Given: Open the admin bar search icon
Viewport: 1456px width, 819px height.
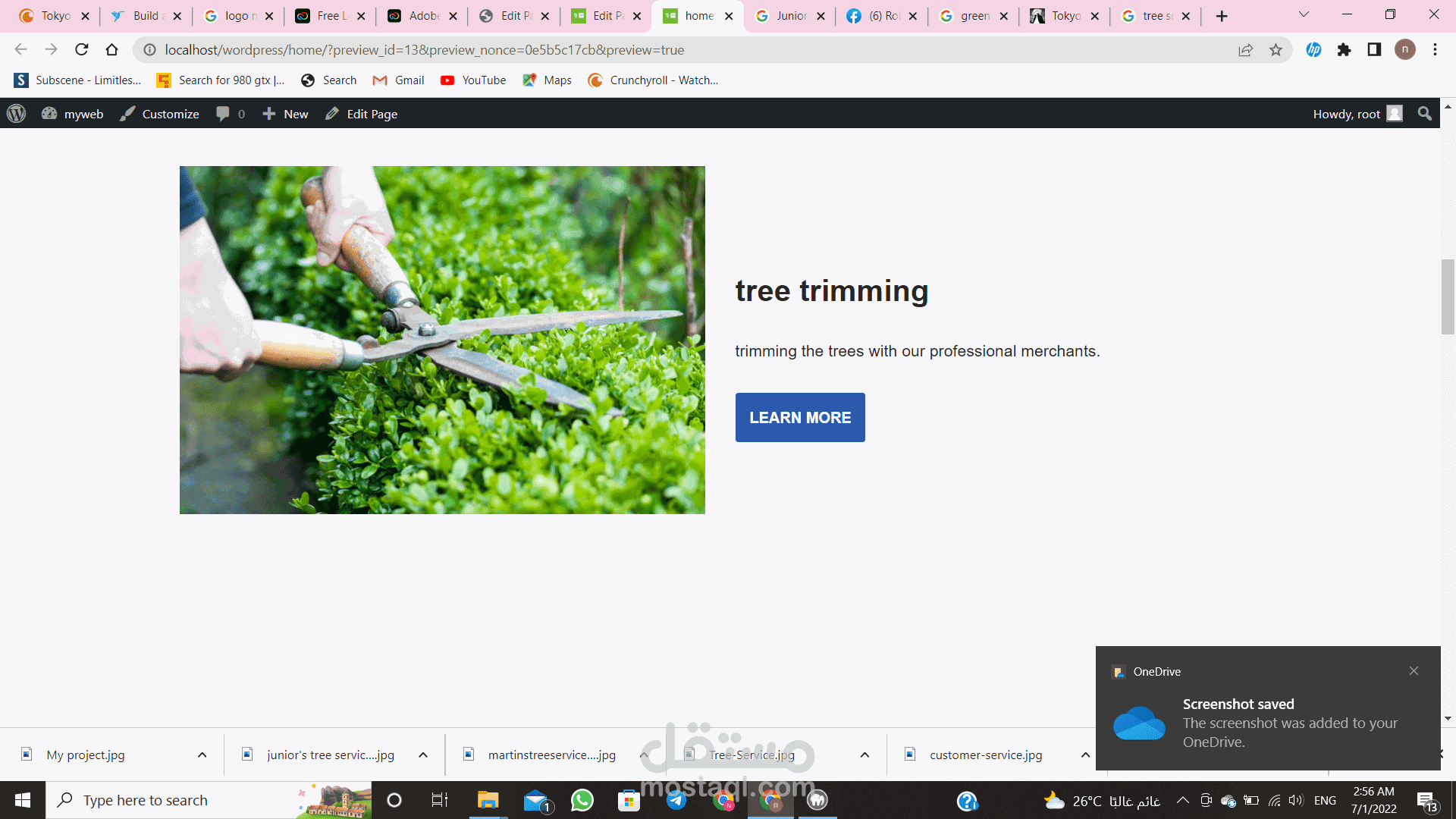Looking at the screenshot, I should point(1424,114).
